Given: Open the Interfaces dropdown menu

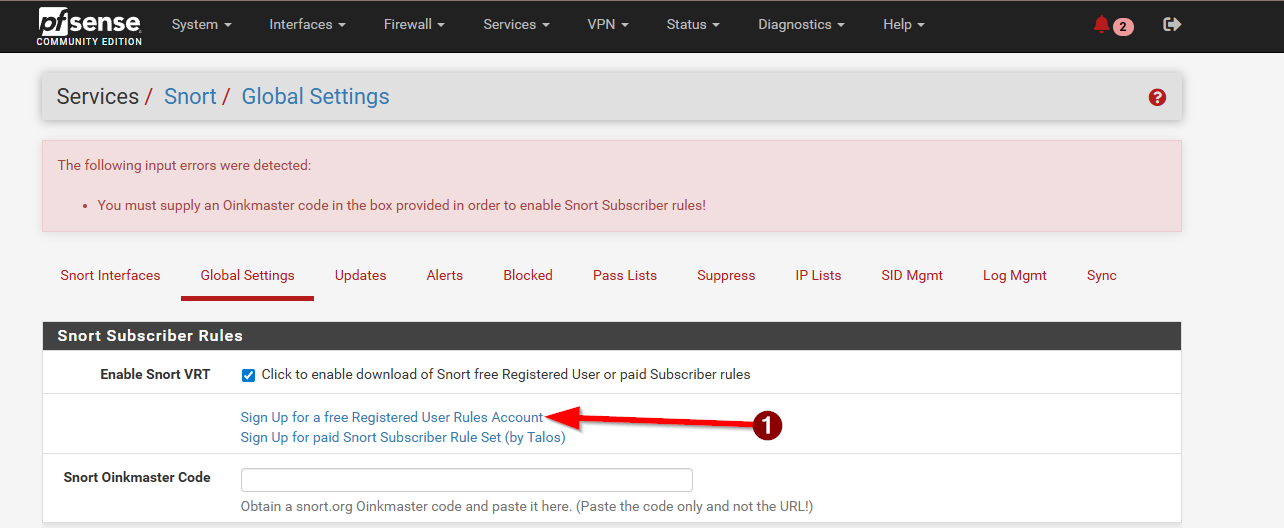Looking at the screenshot, I should (307, 25).
